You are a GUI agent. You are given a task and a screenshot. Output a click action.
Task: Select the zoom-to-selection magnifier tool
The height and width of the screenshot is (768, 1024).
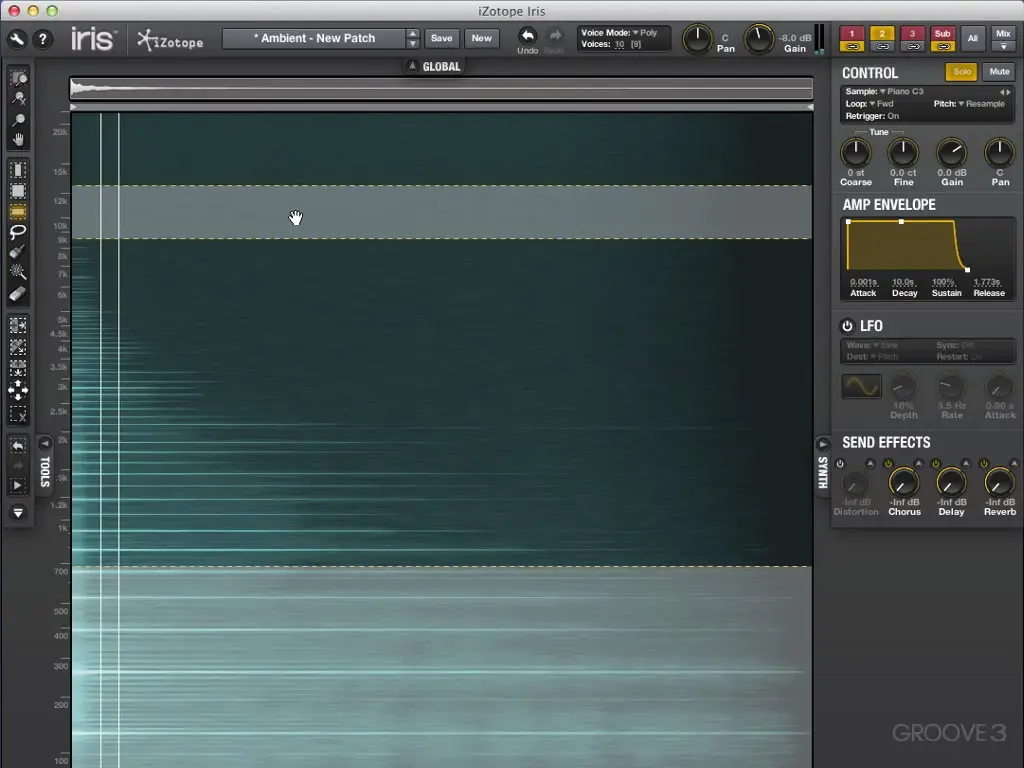18,78
